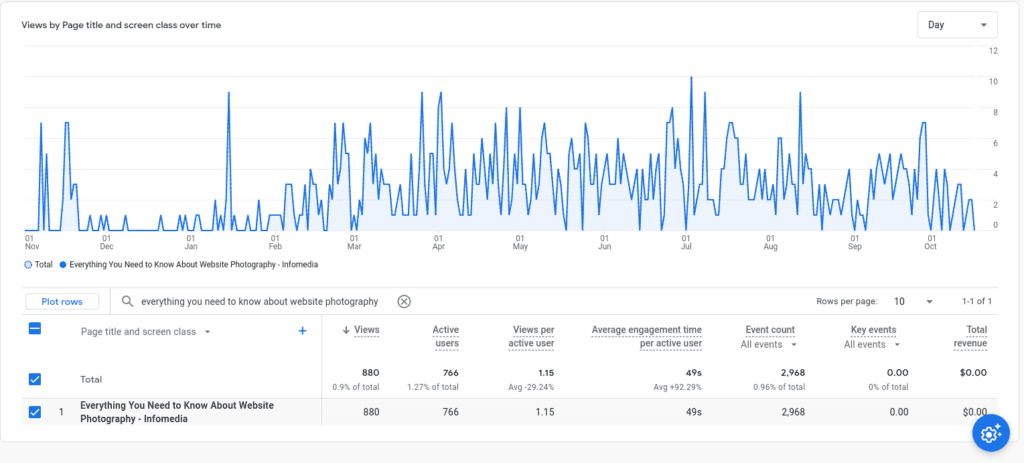Click the Everything You Need to Know row title
Screen dimensions: 1024x463
pos(177,412)
